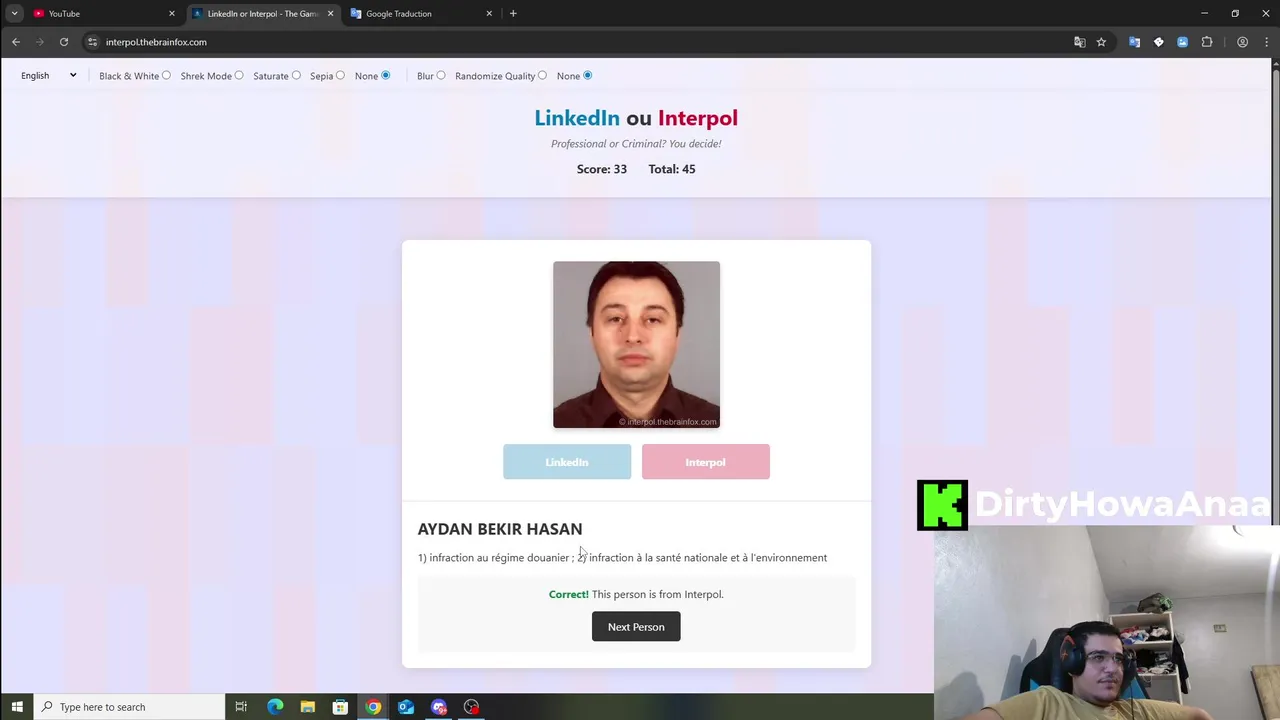Open Microsoft Store from the taskbar
The width and height of the screenshot is (1280, 720).
point(340,707)
